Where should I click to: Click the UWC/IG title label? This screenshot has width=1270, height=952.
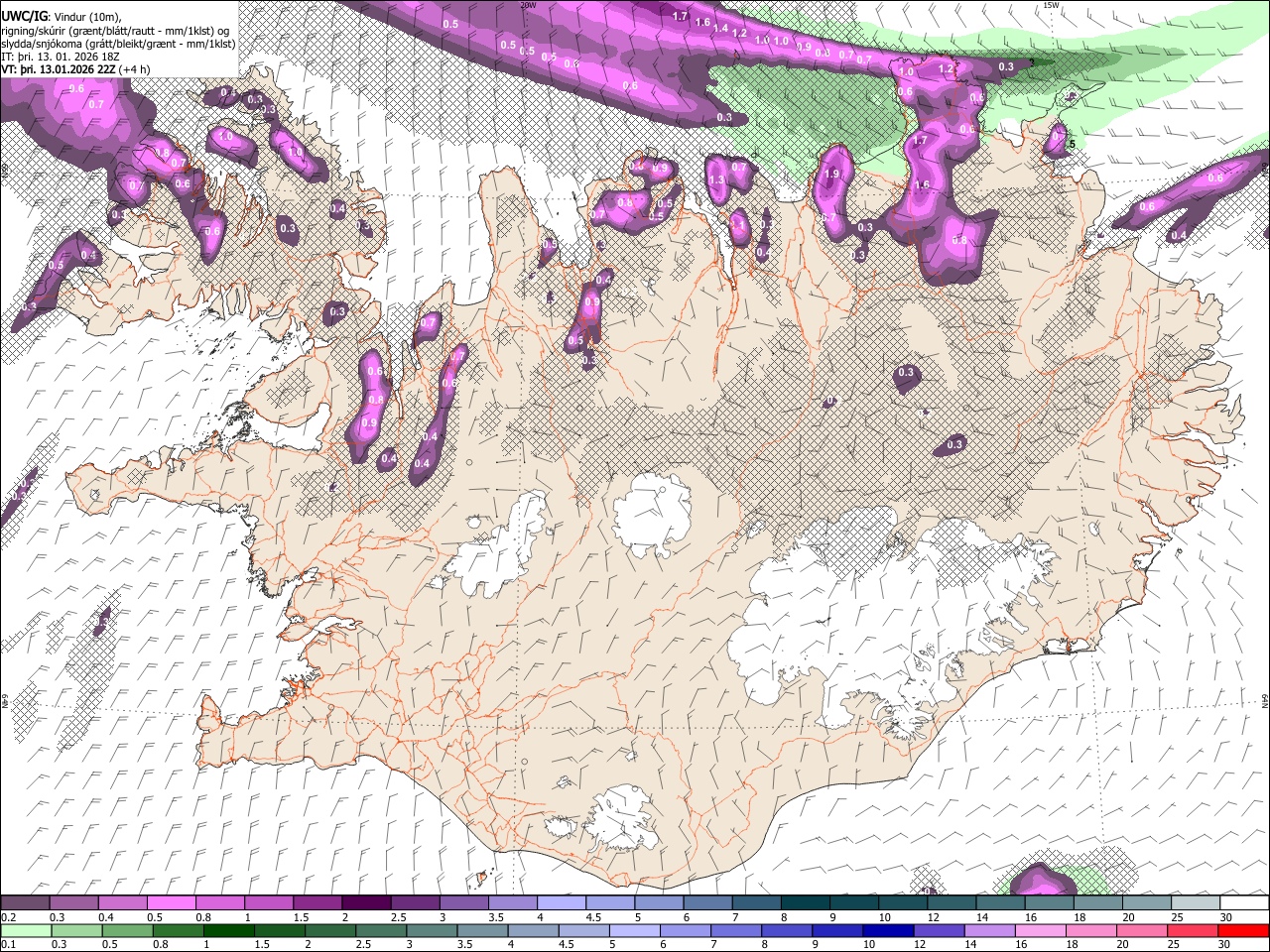24,15
